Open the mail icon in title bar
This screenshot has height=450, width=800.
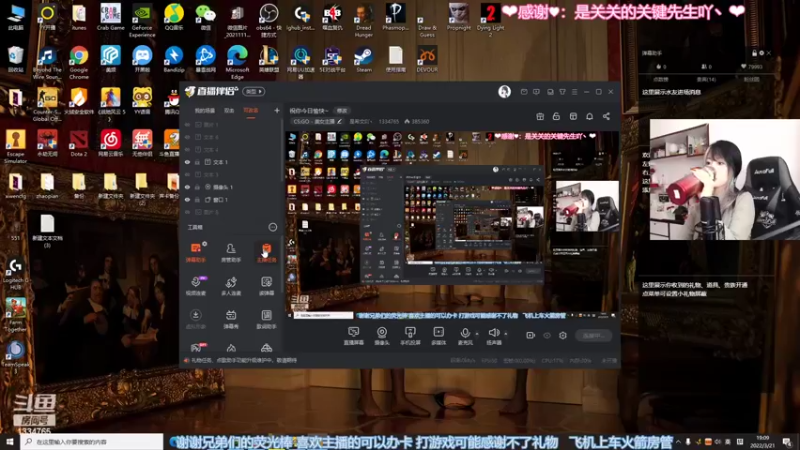pos(524,92)
